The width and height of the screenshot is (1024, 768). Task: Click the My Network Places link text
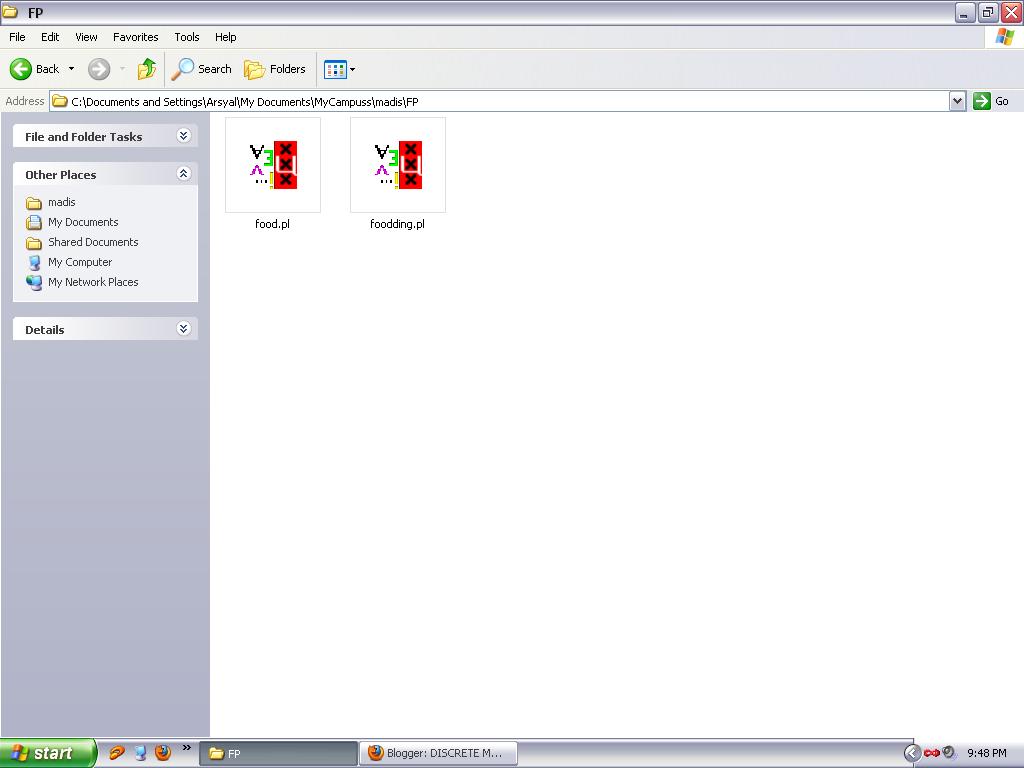(x=93, y=282)
